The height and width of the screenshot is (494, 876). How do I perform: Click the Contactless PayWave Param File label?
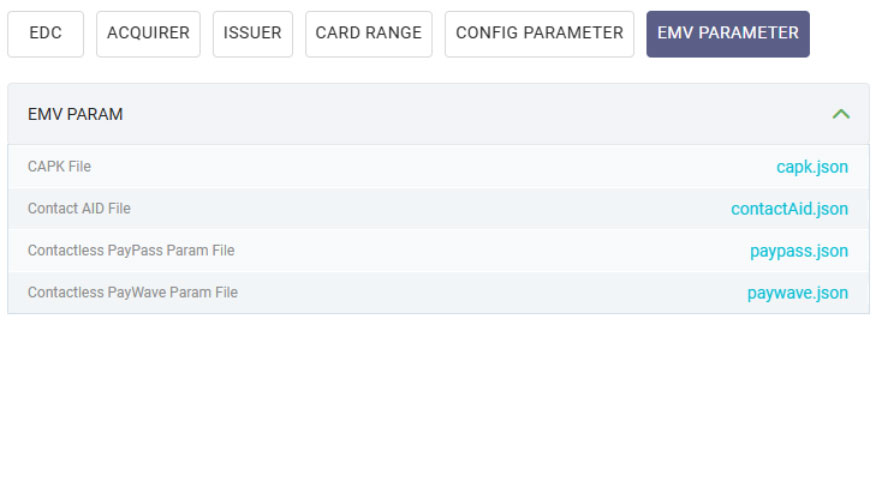point(132,293)
